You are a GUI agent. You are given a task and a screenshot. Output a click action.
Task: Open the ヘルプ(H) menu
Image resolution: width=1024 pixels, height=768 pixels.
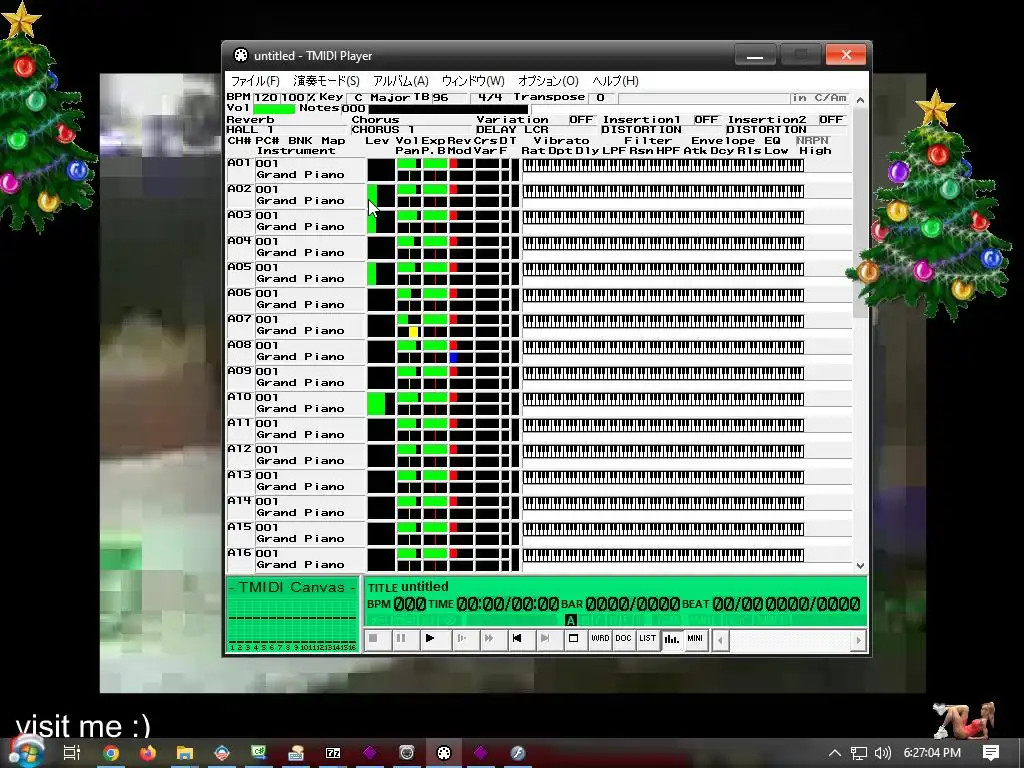pos(615,81)
